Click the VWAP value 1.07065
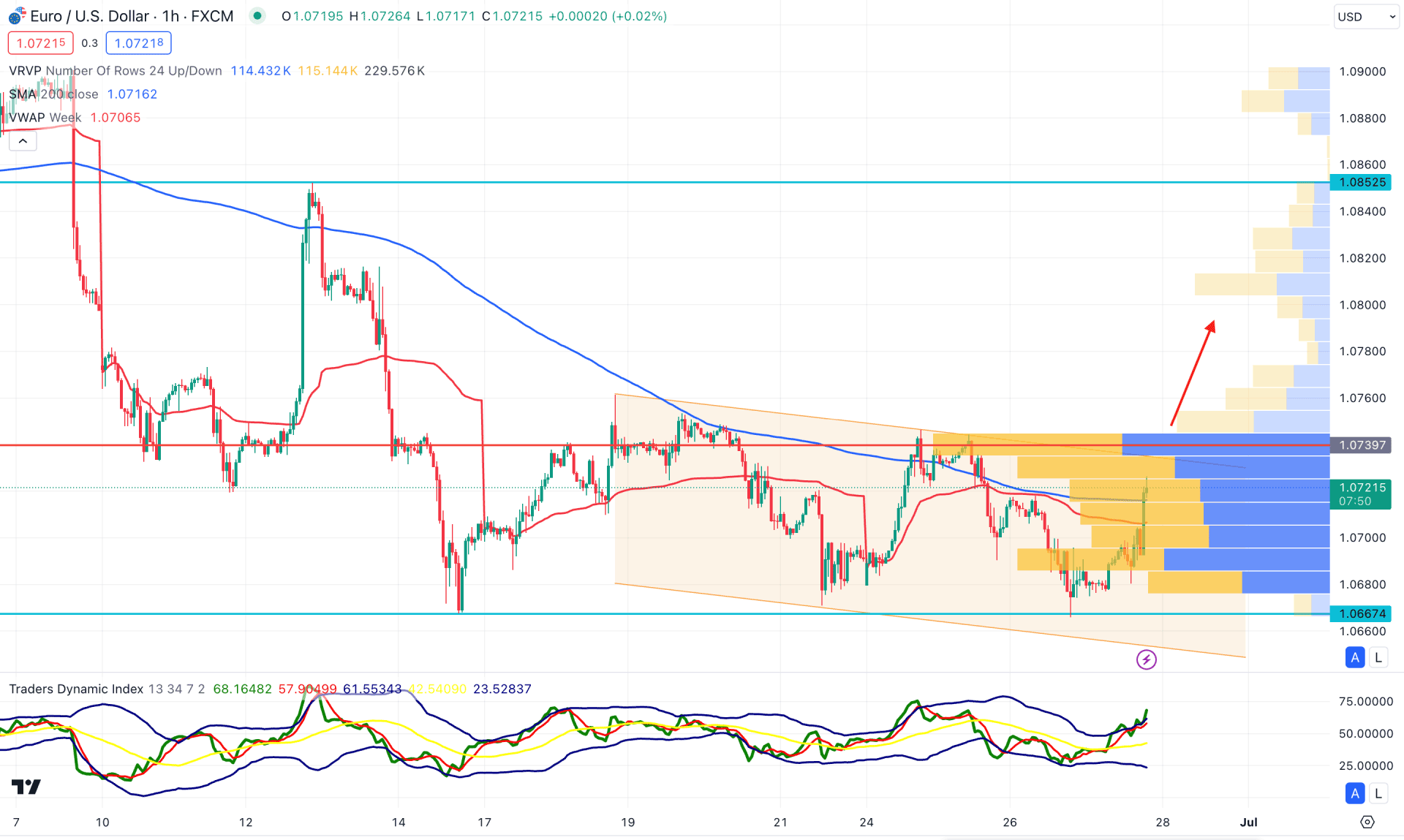This screenshot has height=840, width=1404. [x=116, y=118]
